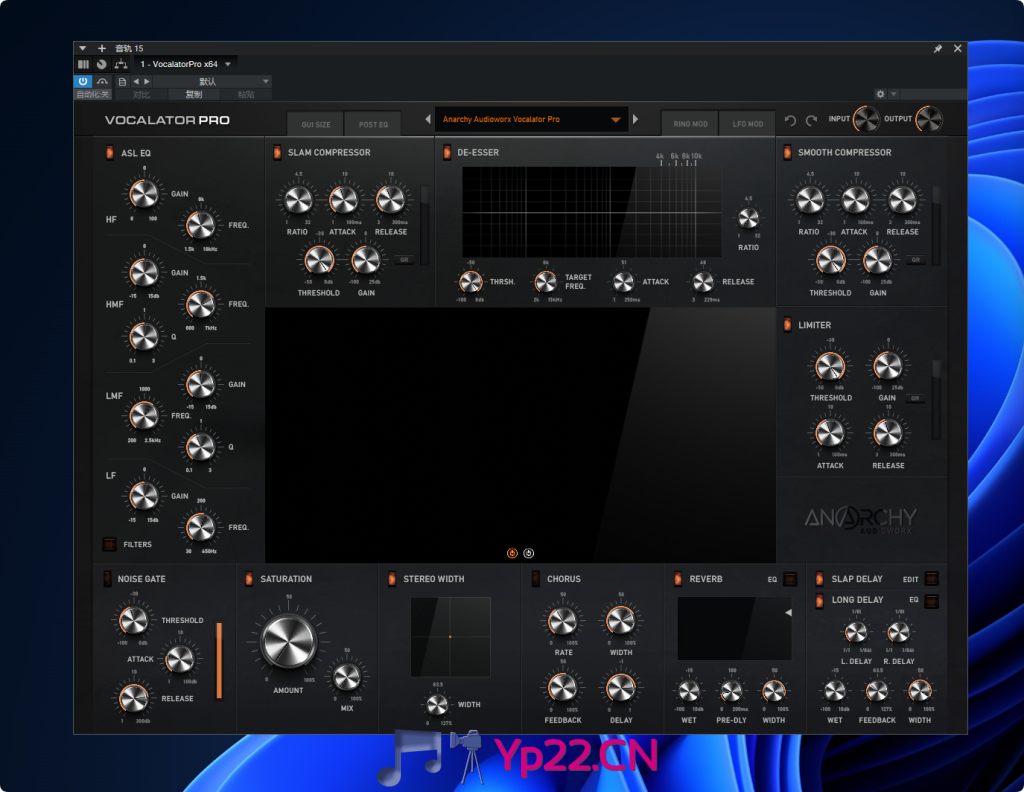Click Smooth Compressor GR indicator

(916, 260)
